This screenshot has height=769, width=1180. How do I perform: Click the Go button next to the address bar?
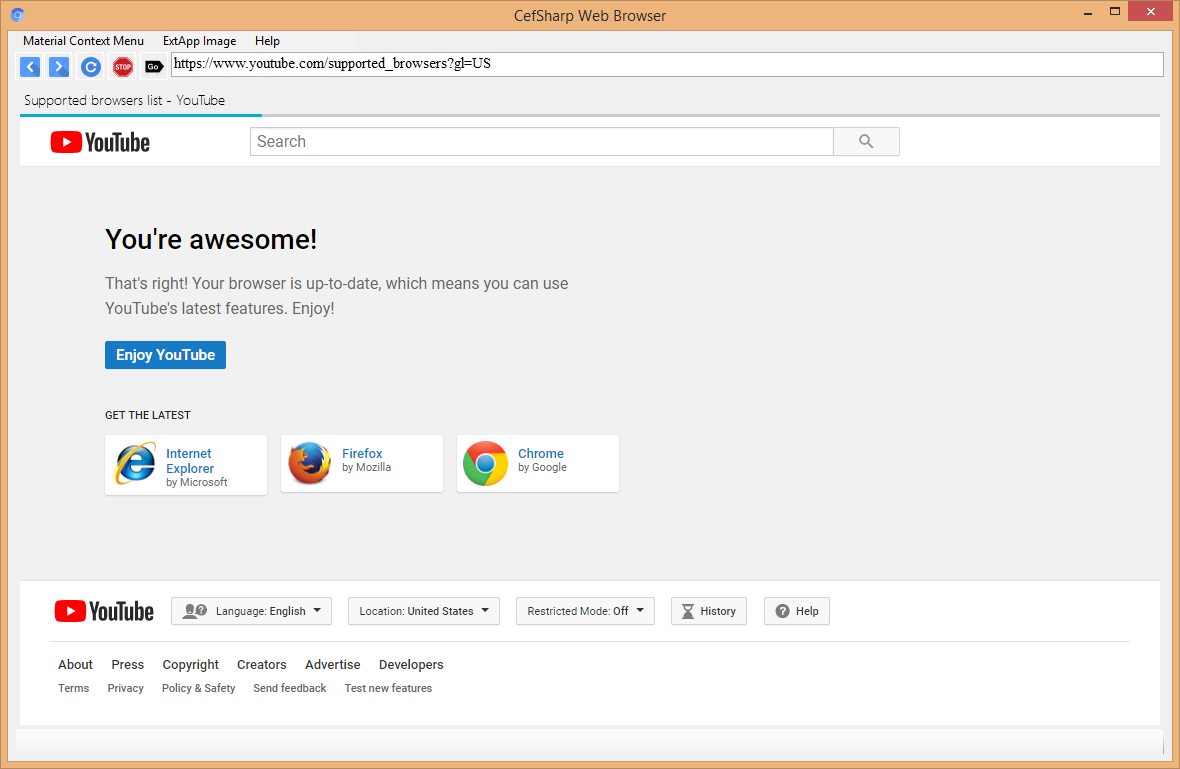tap(154, 67)
